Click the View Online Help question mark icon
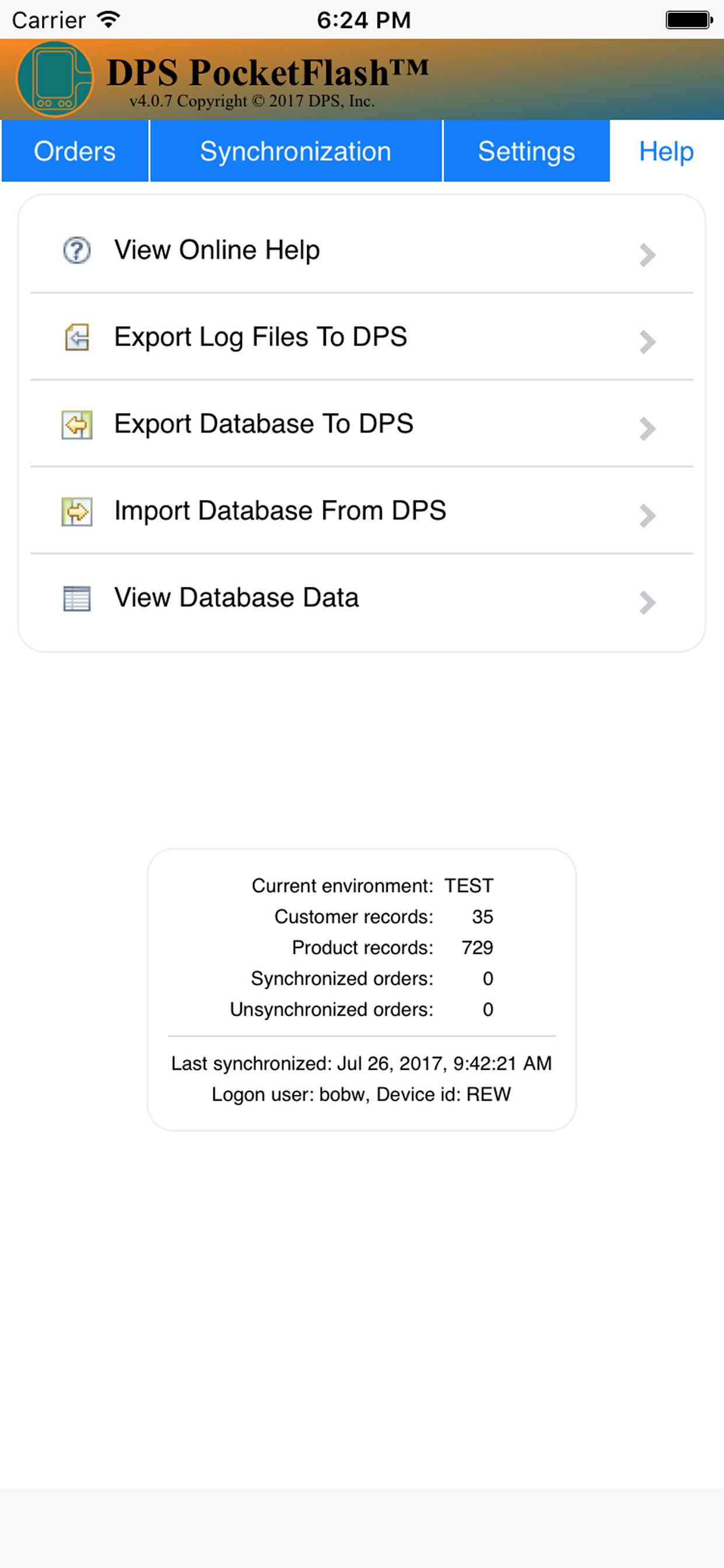724x1568 pixels. click(x=77, y=250)
